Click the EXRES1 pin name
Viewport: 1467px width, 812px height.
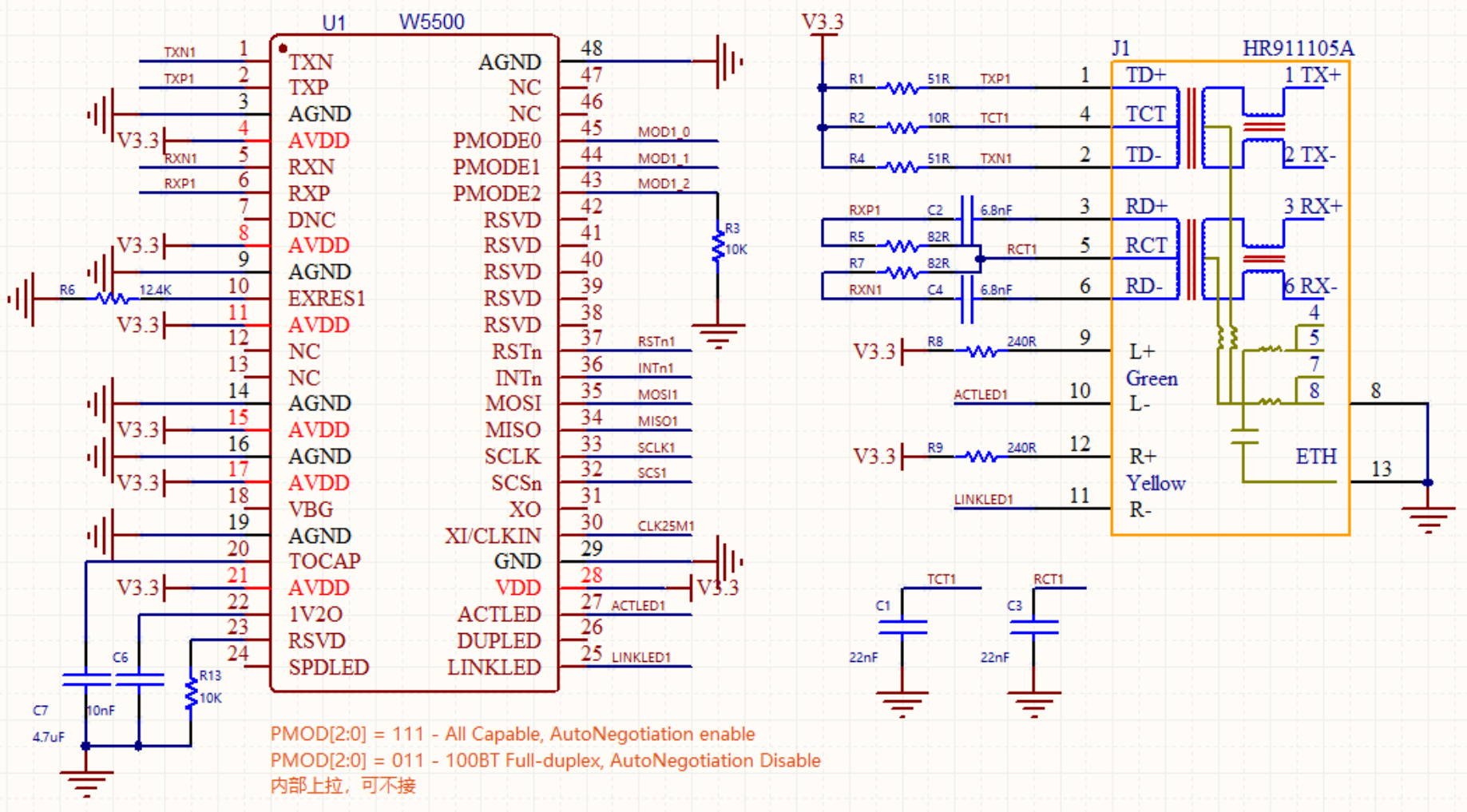point(327,299)
